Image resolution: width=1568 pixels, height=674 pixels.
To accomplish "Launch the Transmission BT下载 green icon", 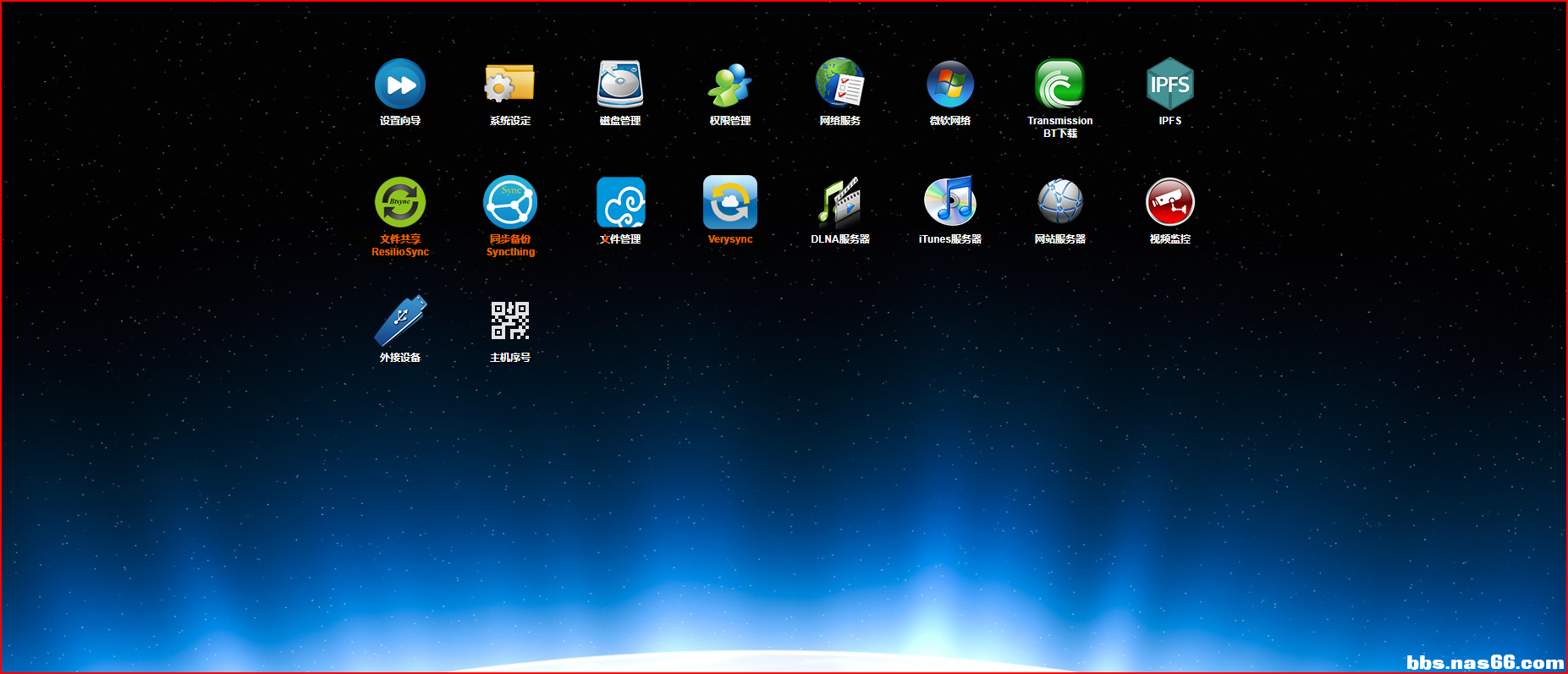I will [x=1060, y=84].
